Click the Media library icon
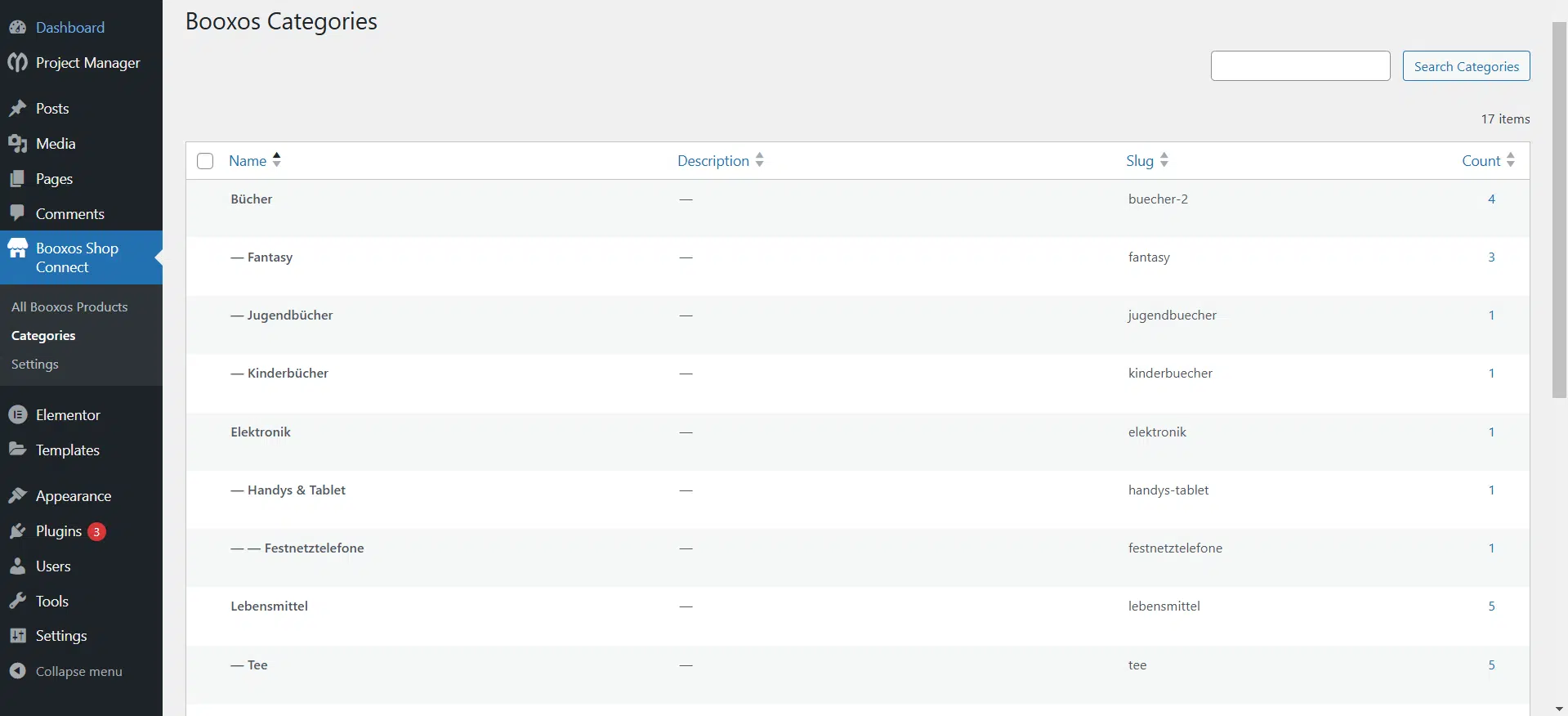The width and height of the screenshot is (1568, 716). [x=17, y=144]
